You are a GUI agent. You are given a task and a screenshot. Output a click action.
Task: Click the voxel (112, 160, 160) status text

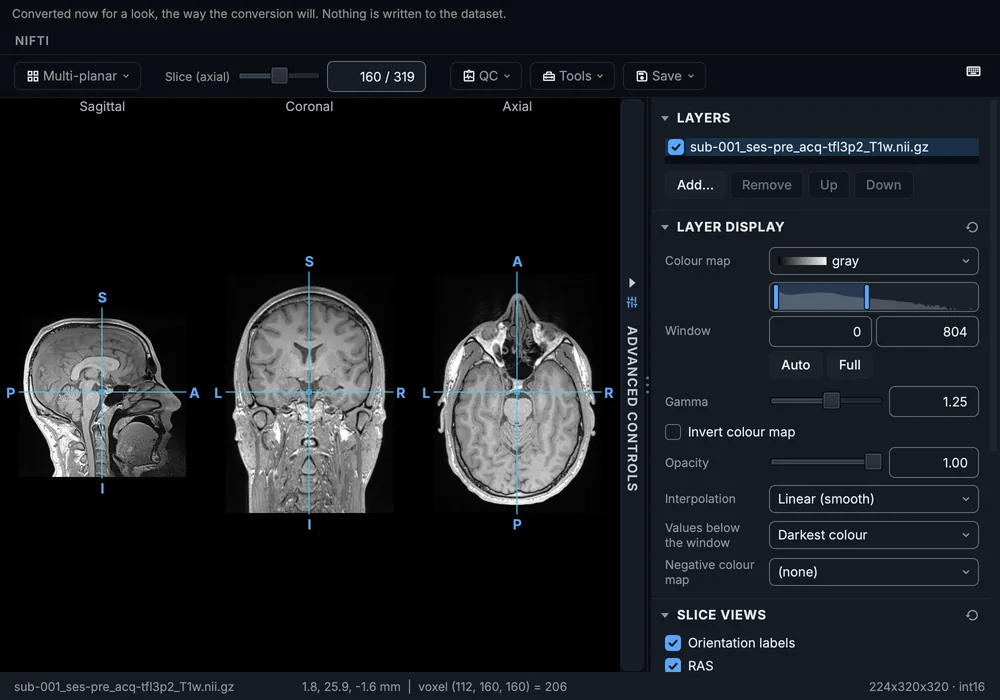492,687
